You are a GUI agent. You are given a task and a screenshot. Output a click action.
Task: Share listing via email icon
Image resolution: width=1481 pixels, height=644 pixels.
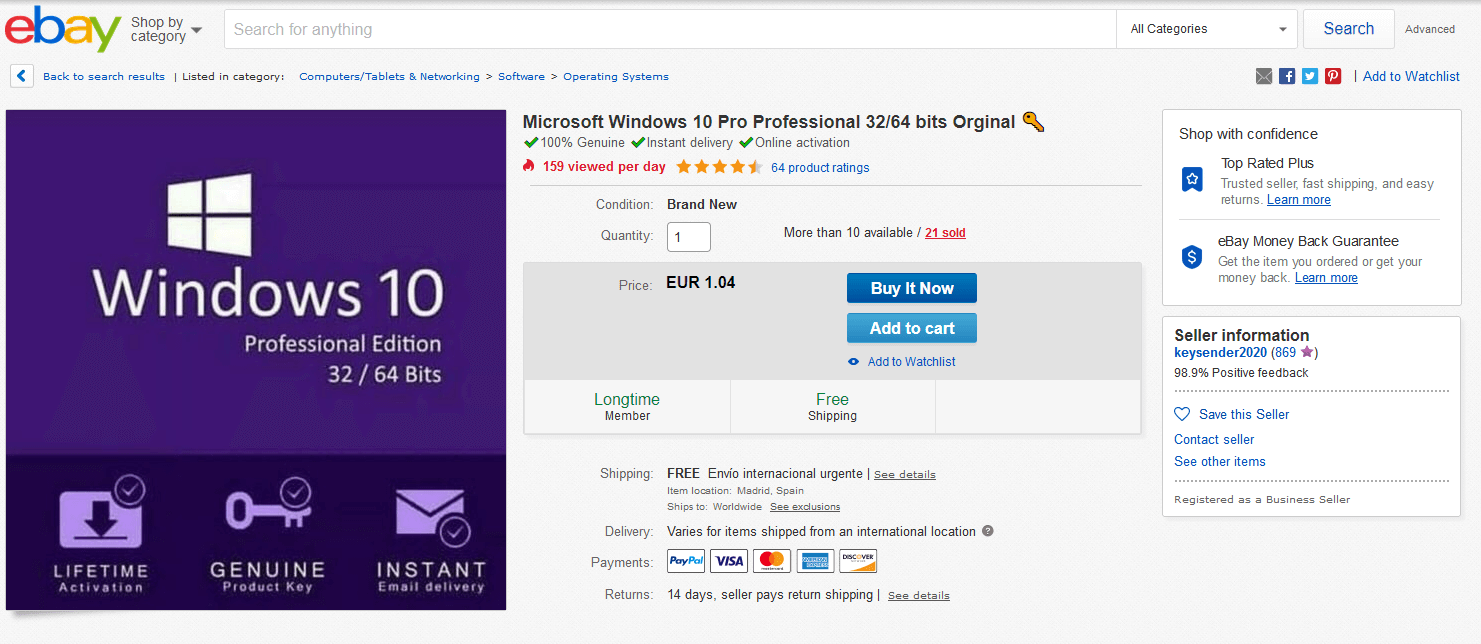[x=1264, y=76]
